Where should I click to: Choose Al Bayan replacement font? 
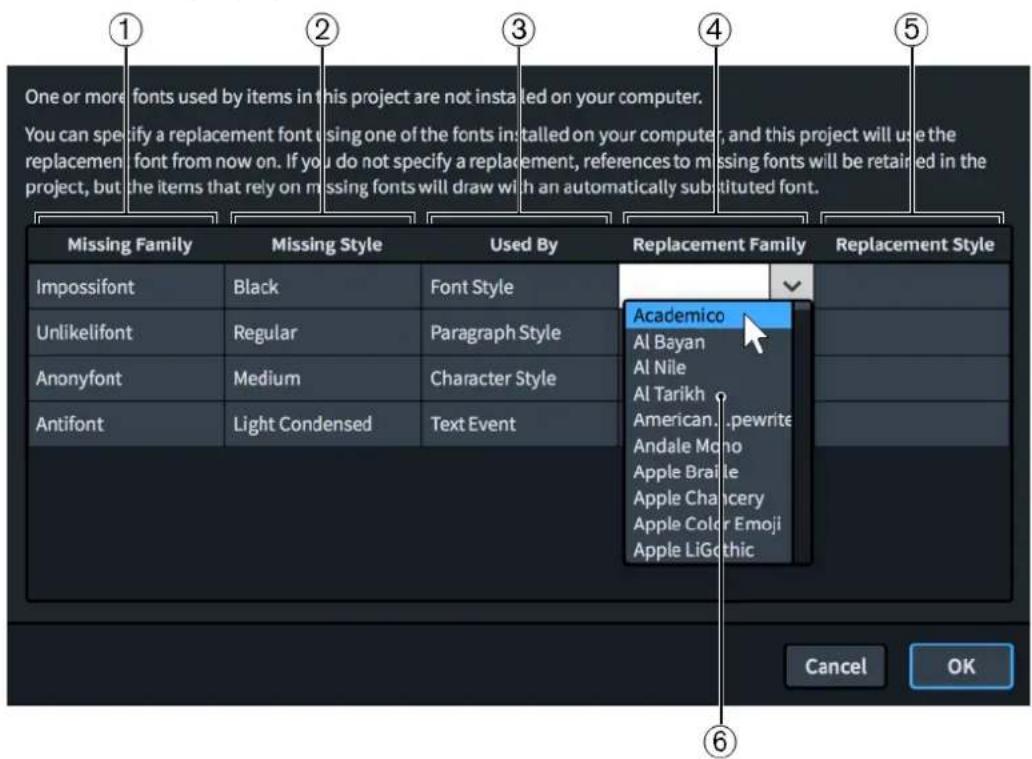708,342
